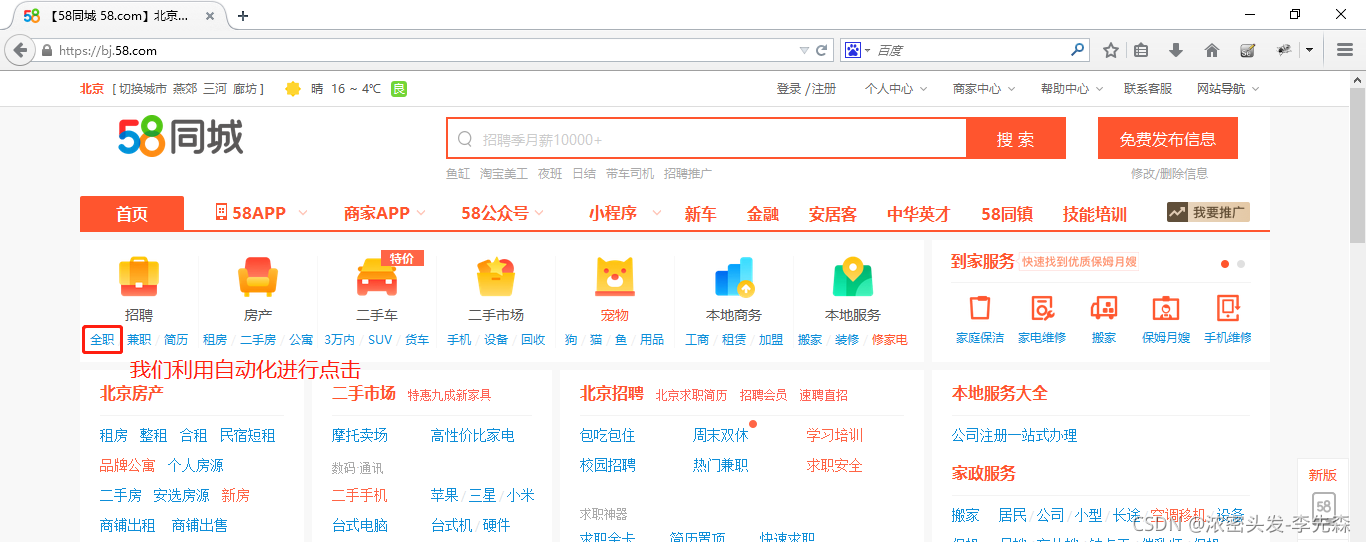Open the 中华英才 navigation item

pos(919,214)
